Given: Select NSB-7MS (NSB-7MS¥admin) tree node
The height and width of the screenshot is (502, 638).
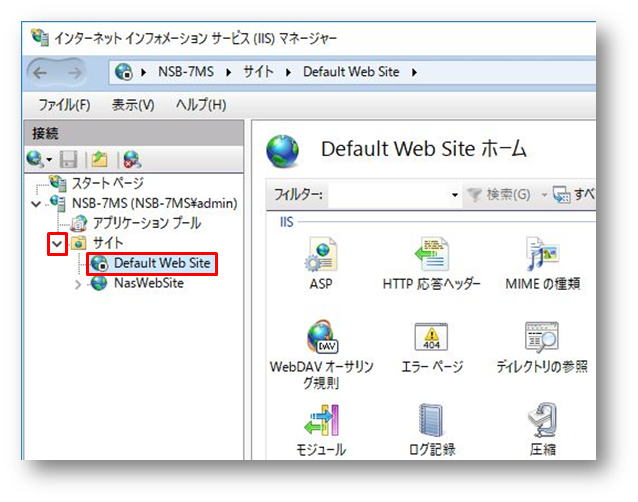Looking at the screenshot, I should (155, 203).
